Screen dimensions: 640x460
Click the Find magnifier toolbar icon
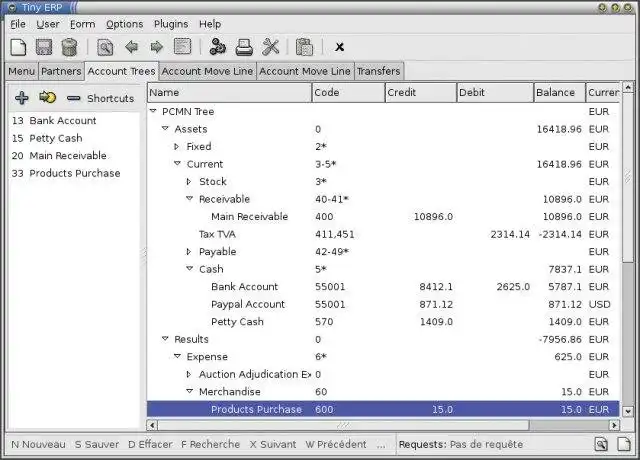click(x=105, y=47)
